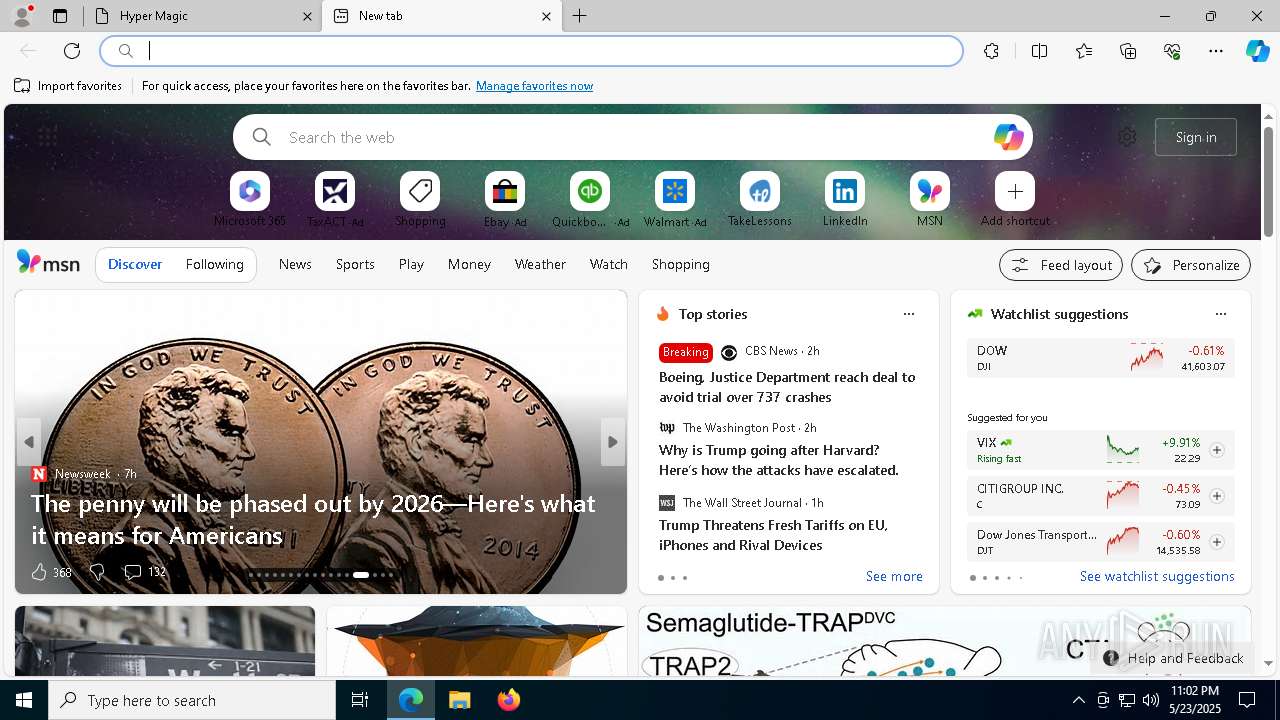Viewport: 1280px width, 720px height.
Task: Open Windows Start menu
Action: click(x=24, y=700)
